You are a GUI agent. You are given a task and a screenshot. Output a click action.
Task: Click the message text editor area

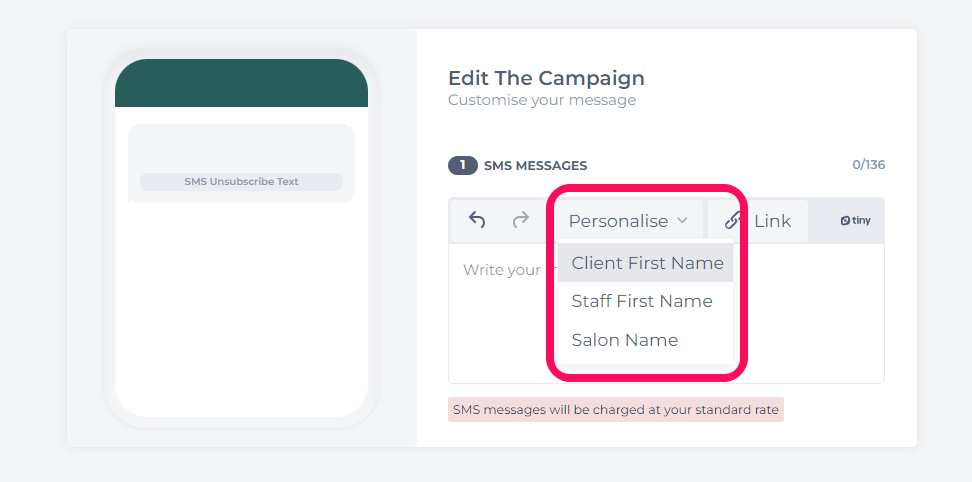[x=666, y=313]
